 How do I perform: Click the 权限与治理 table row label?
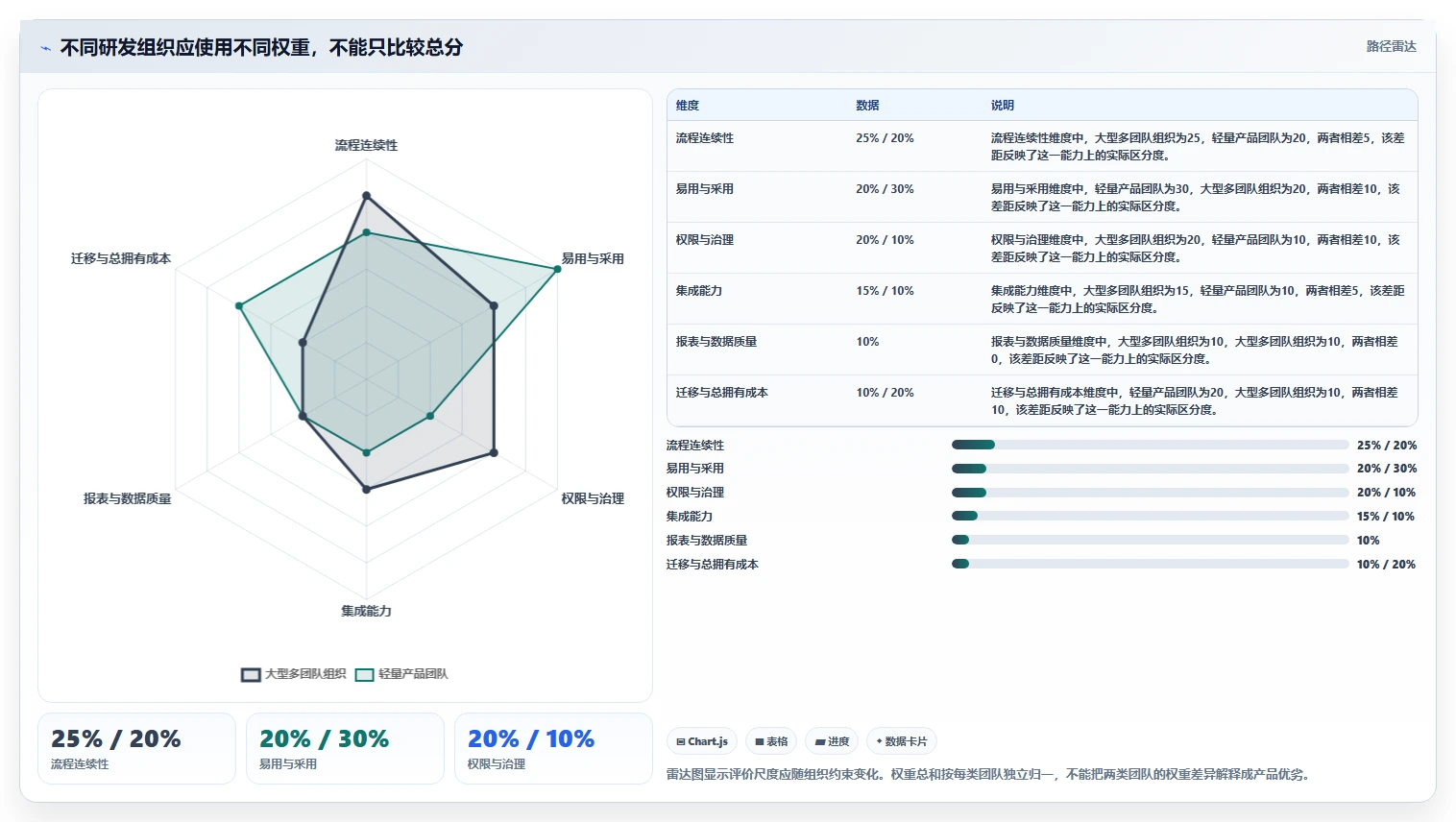(x=705, y=240)
